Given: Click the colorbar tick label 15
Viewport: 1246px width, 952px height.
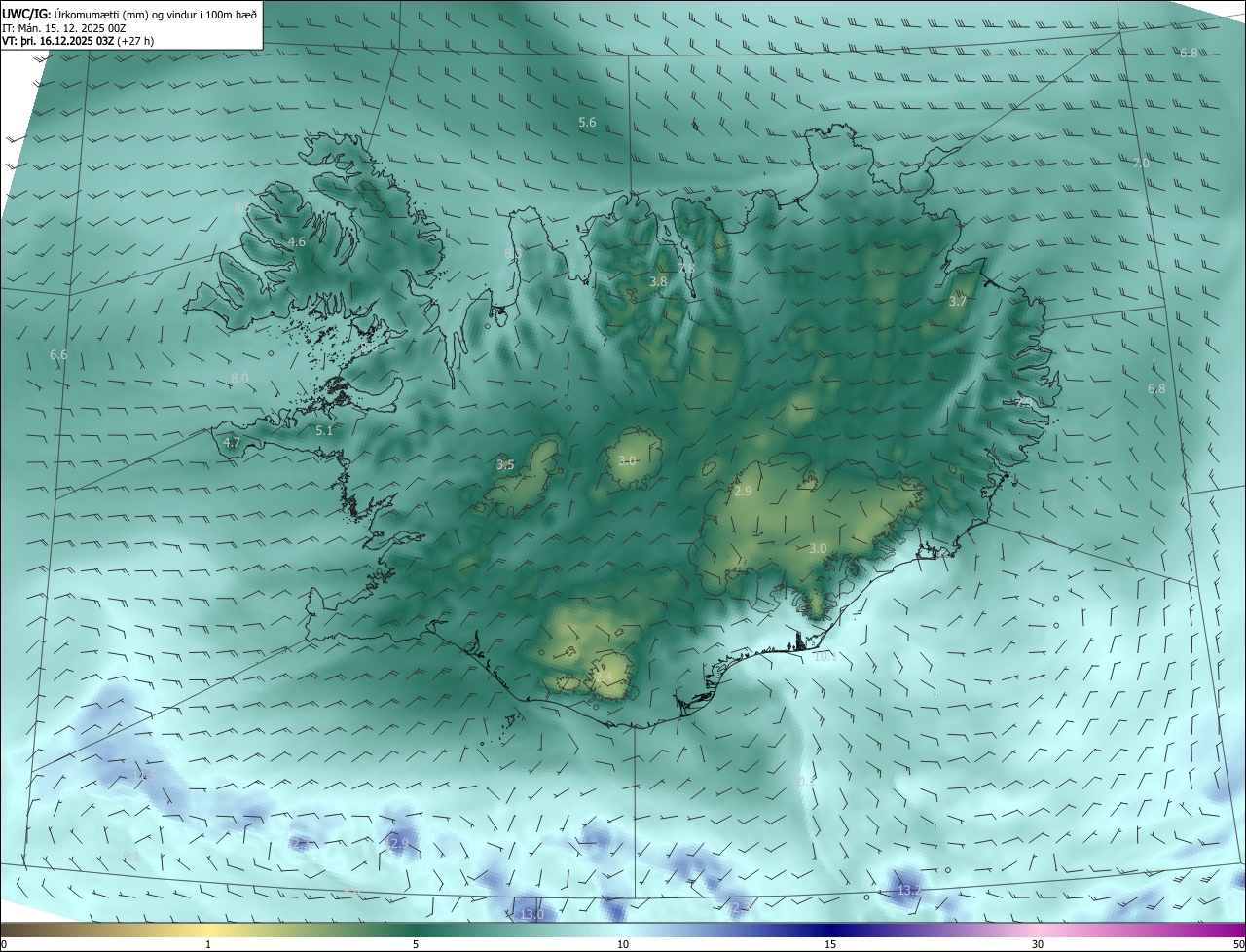Looking at the screenshot, I should point(830,944).
